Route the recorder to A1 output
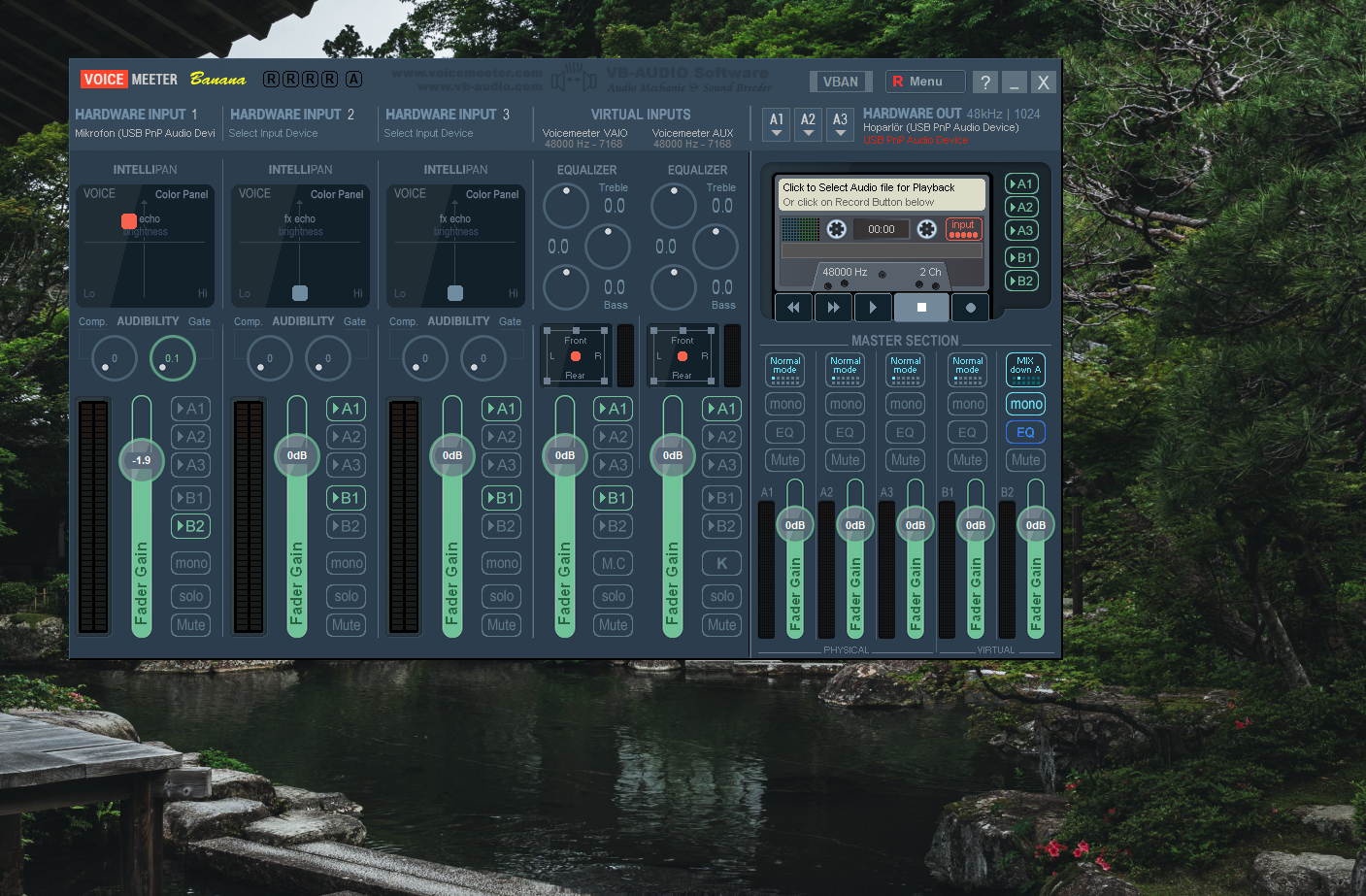 click(x=1021, y=183)
